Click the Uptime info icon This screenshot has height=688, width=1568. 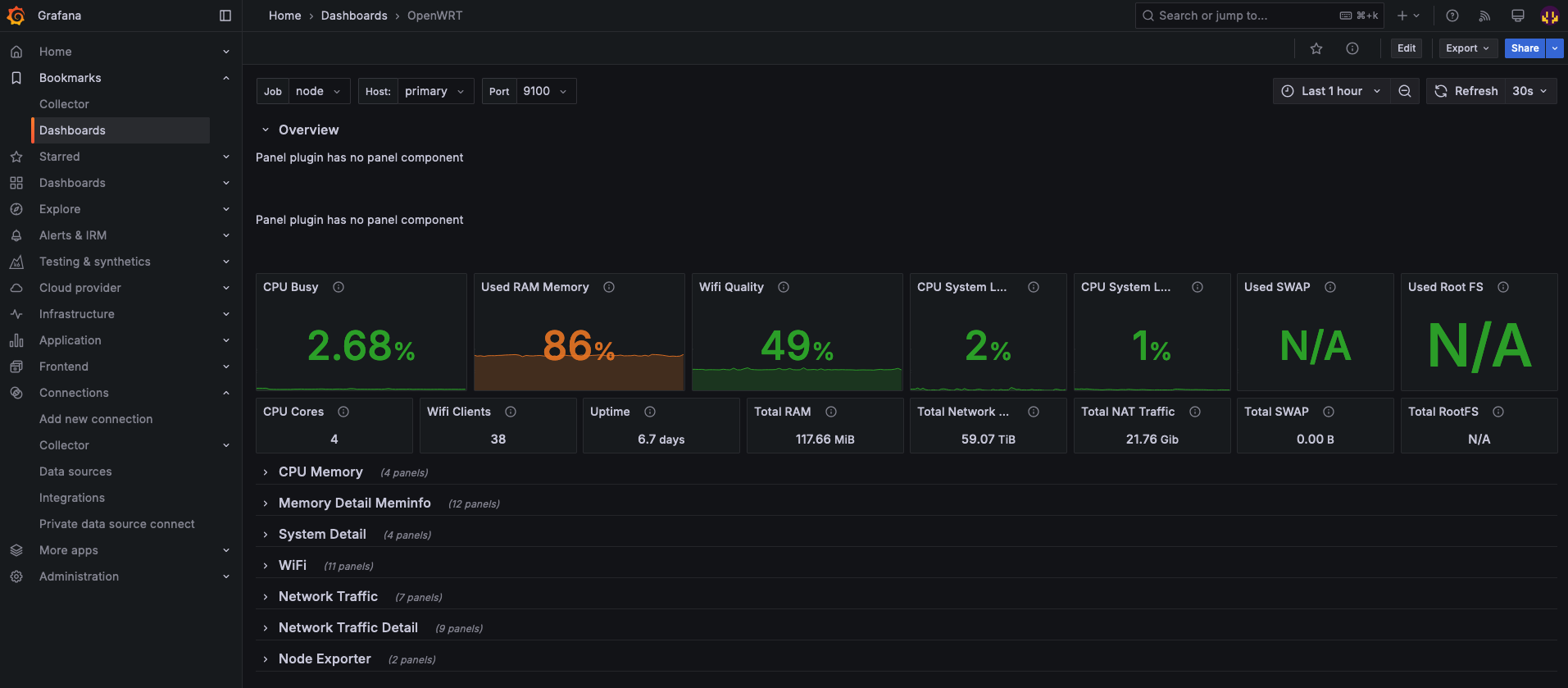pyautogui.click(x=650, y=412)
